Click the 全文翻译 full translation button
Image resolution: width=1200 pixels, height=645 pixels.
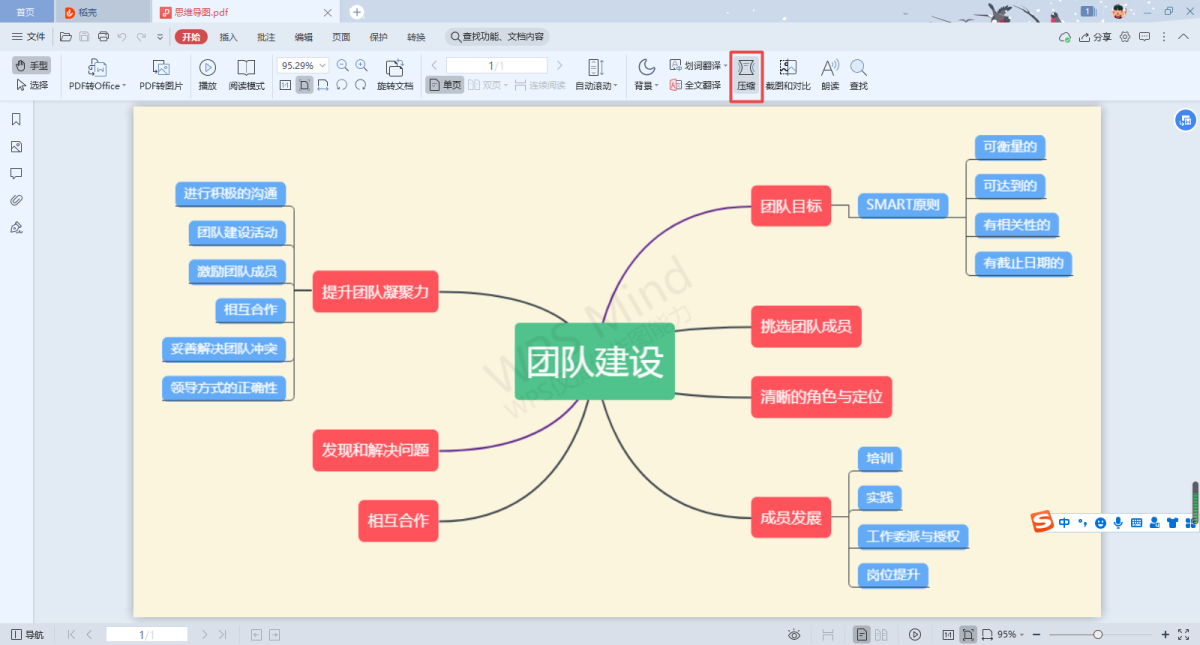696,85
